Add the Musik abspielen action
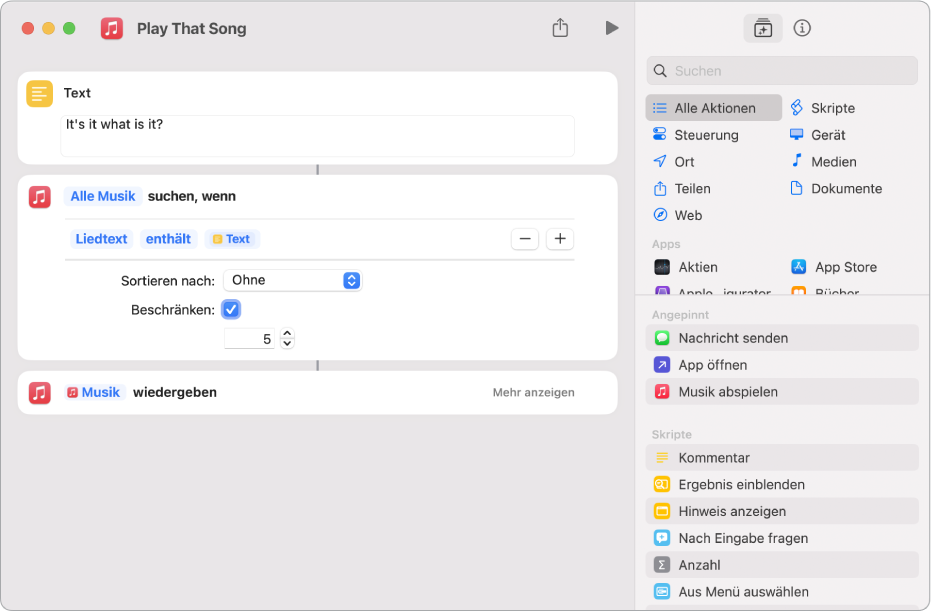Image resolution: width=931 pixels, height=612 pixels. pyautogui.click(x=782, y=392)
